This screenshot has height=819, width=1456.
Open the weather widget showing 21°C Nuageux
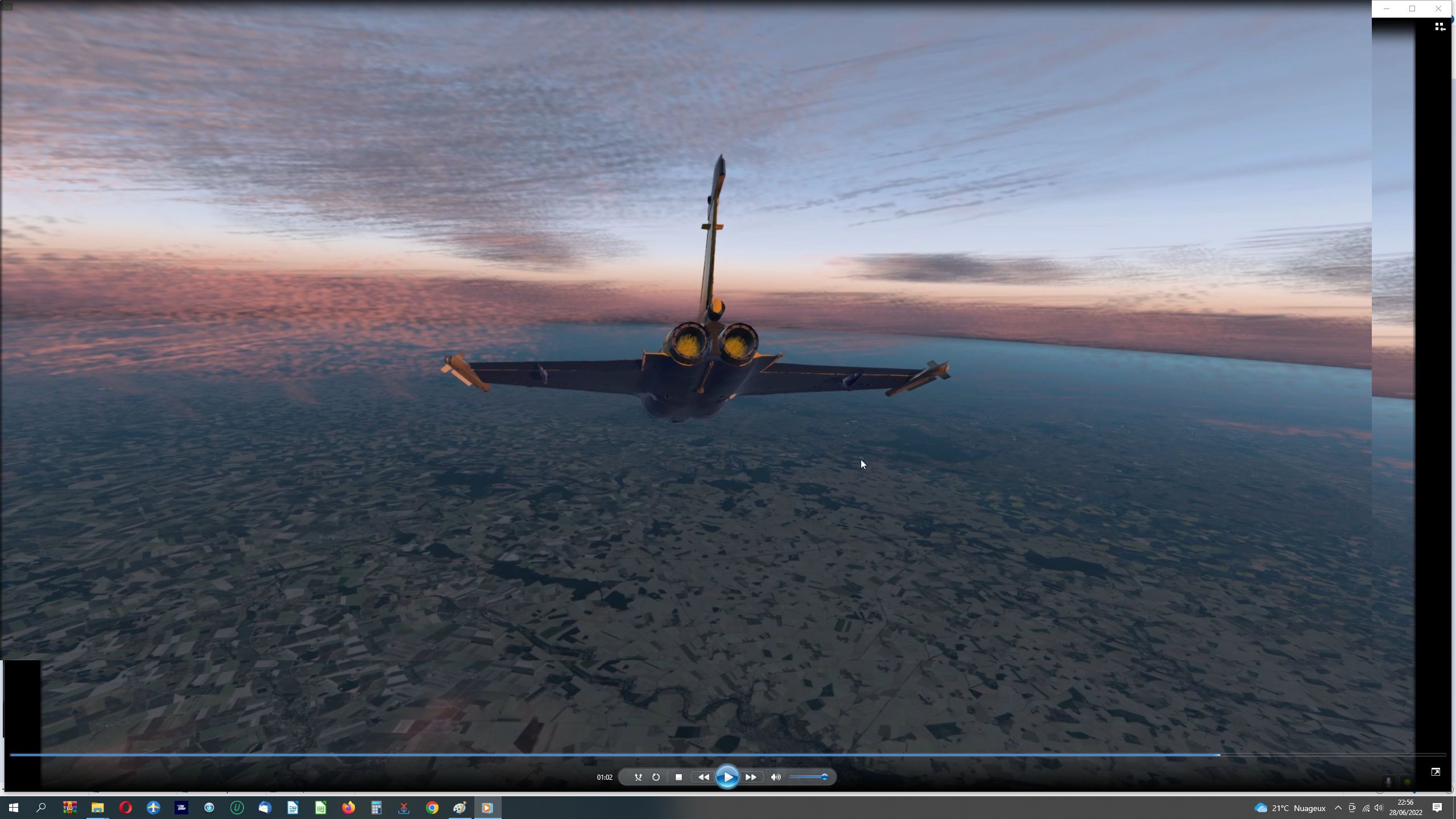click(1290, 808)
